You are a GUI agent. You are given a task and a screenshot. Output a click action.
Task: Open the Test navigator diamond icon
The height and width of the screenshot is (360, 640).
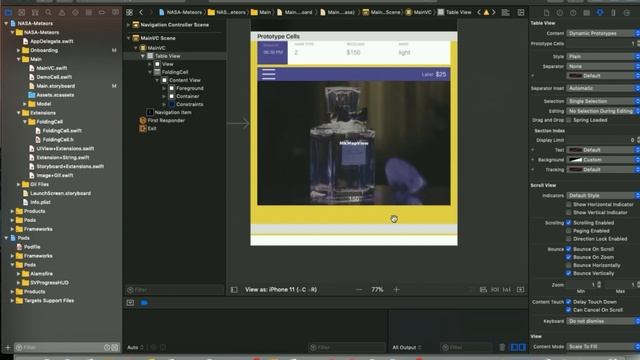pyautogui.click(x=75, y=13)
